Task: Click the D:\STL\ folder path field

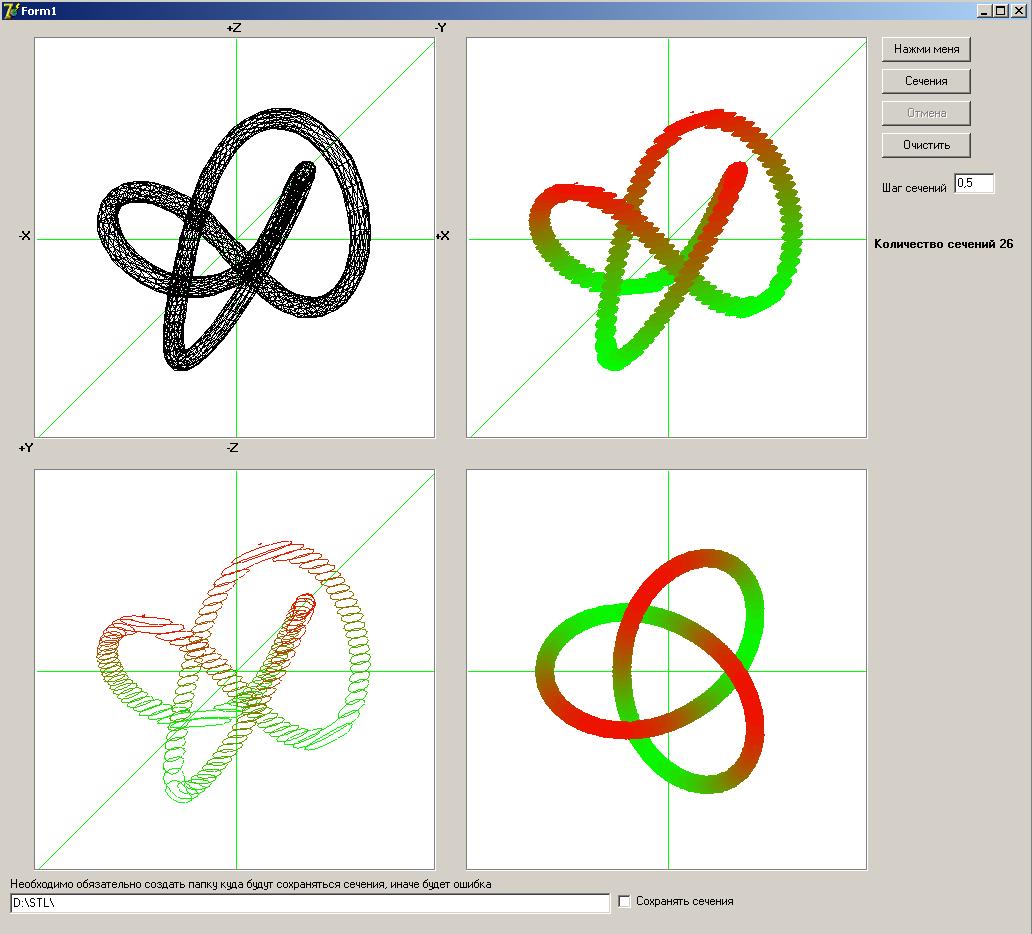Action: (x=310, y=903)
